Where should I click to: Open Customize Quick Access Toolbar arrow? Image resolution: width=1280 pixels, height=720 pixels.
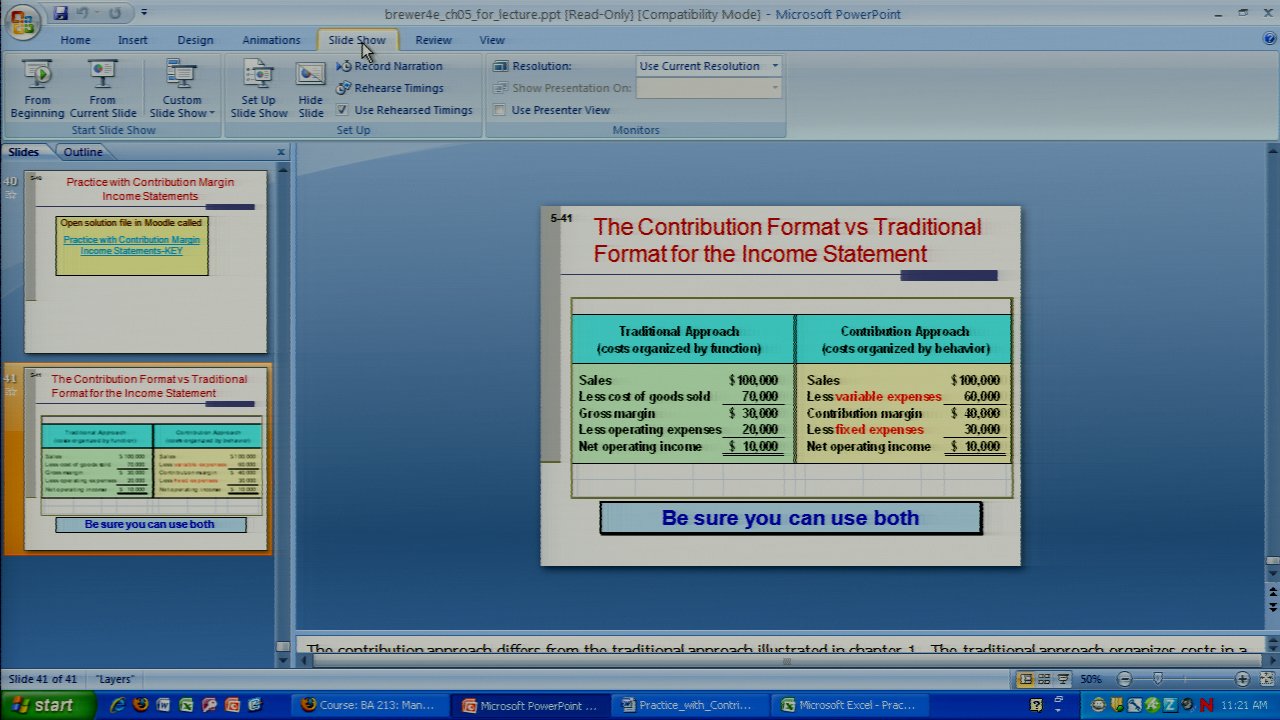(x=144, y=13)
